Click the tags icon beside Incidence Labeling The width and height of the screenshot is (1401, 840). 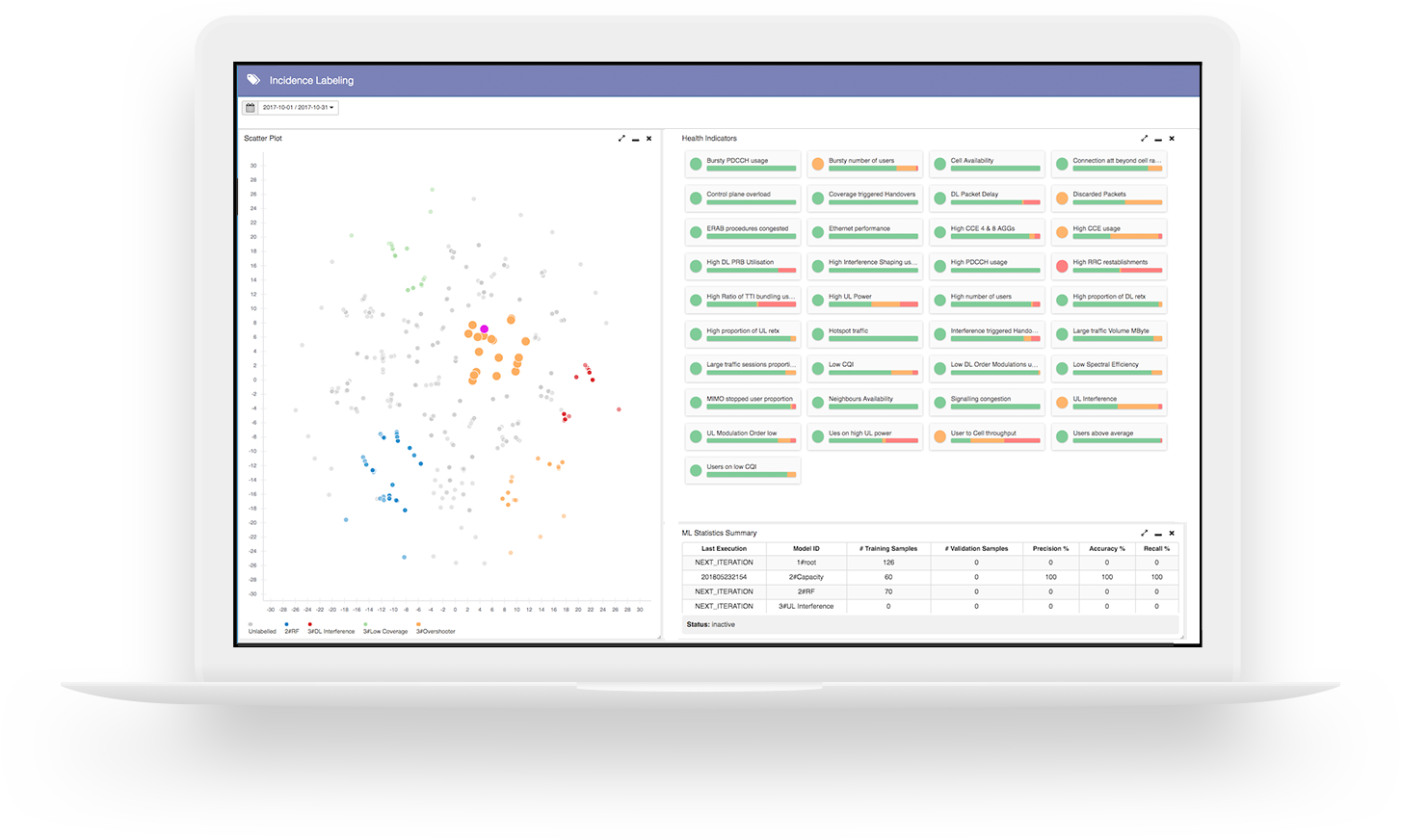[x=253, y=80]
